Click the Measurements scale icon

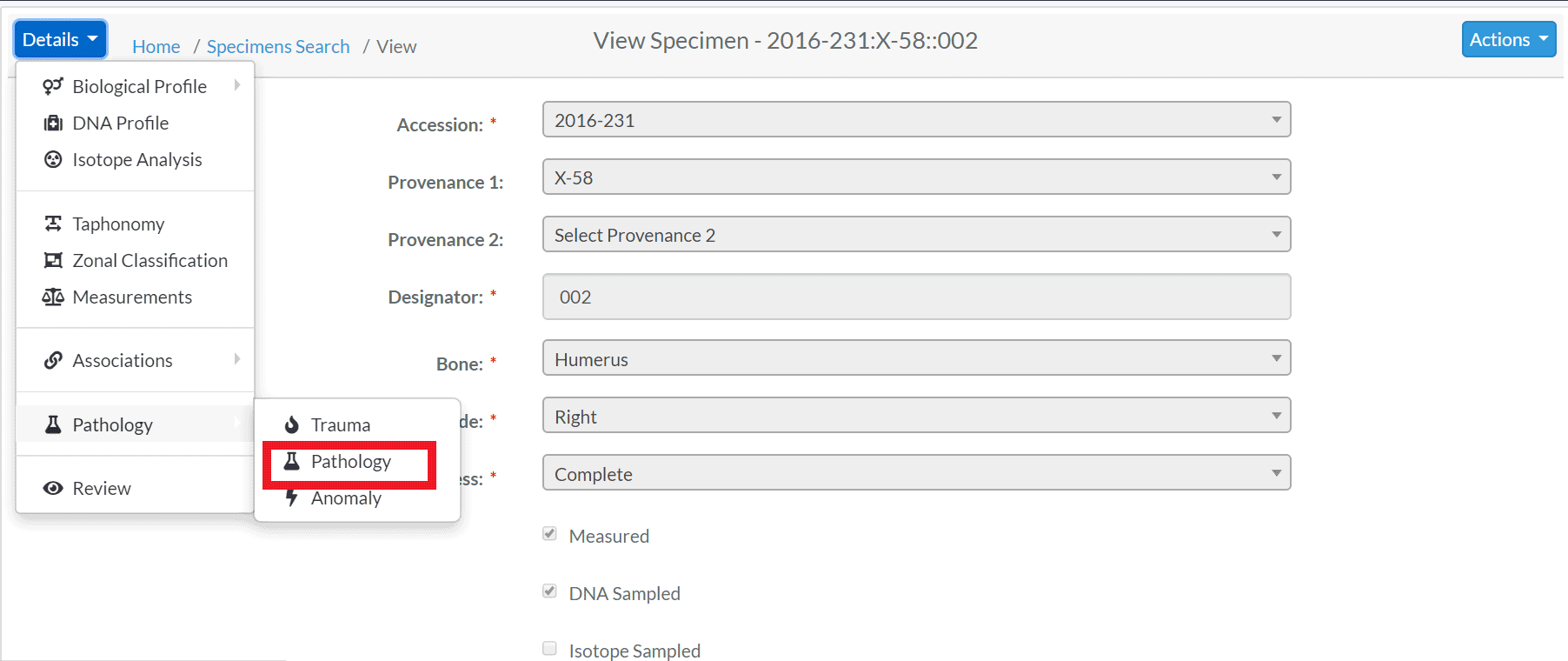pyautogui.click(x=53, y=297)
